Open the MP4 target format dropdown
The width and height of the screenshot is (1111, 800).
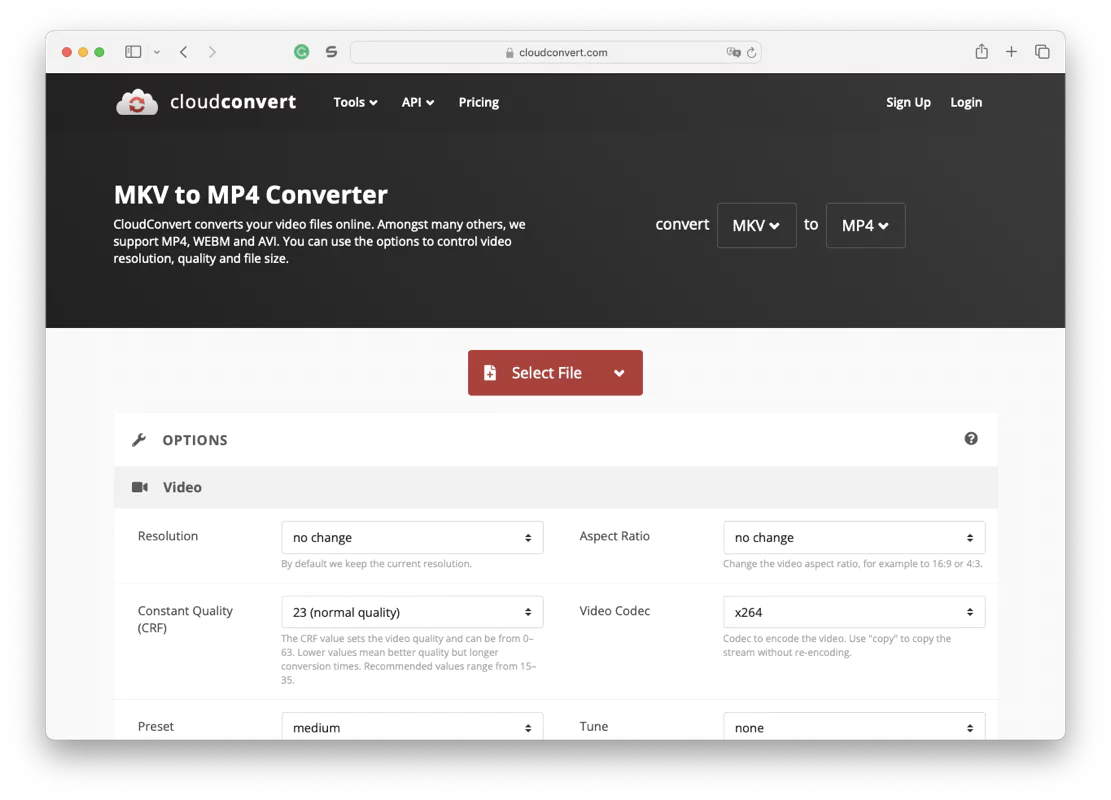(865, 226)
